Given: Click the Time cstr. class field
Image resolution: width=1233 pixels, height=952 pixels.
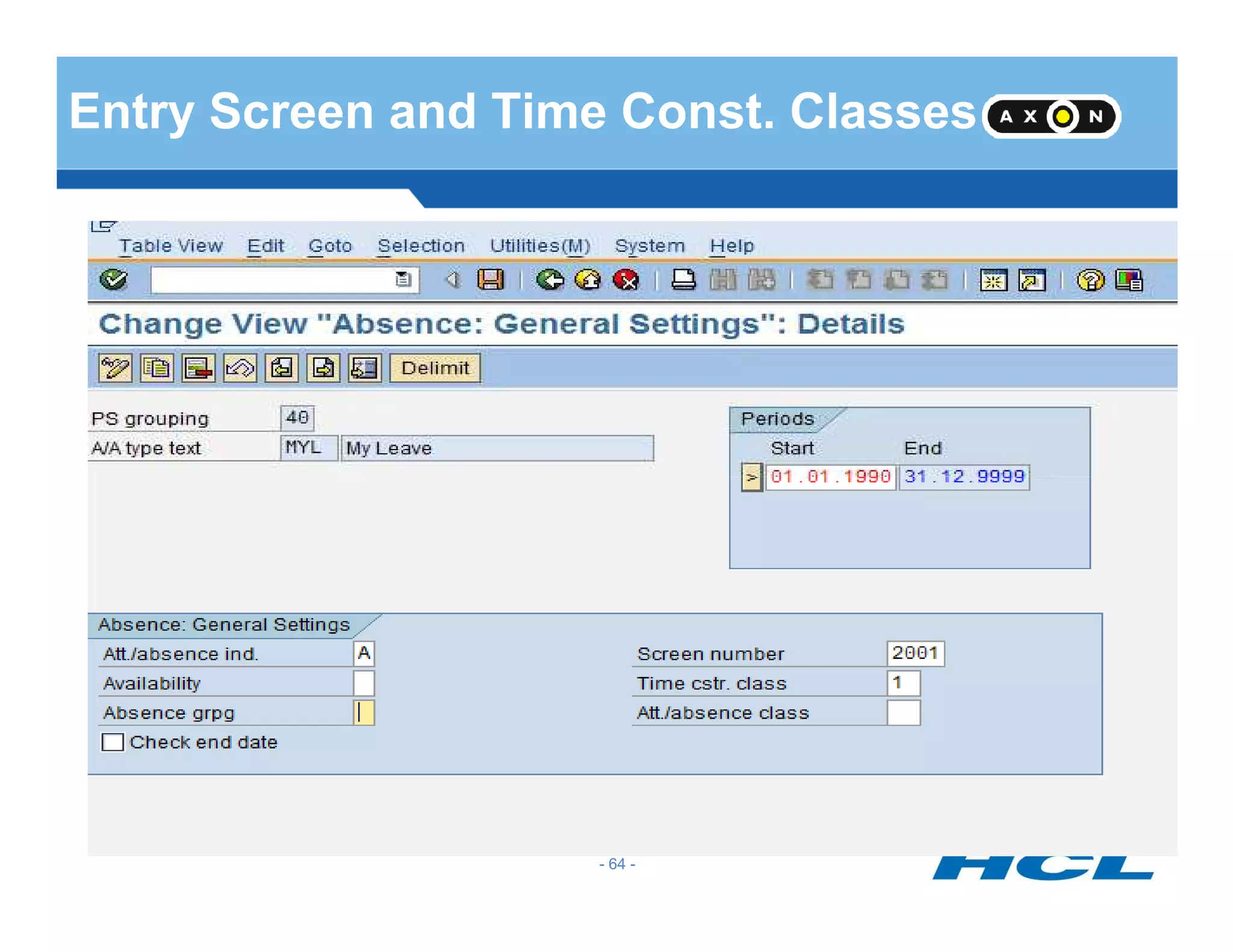Looking at the screenshot, I should 904,683.
